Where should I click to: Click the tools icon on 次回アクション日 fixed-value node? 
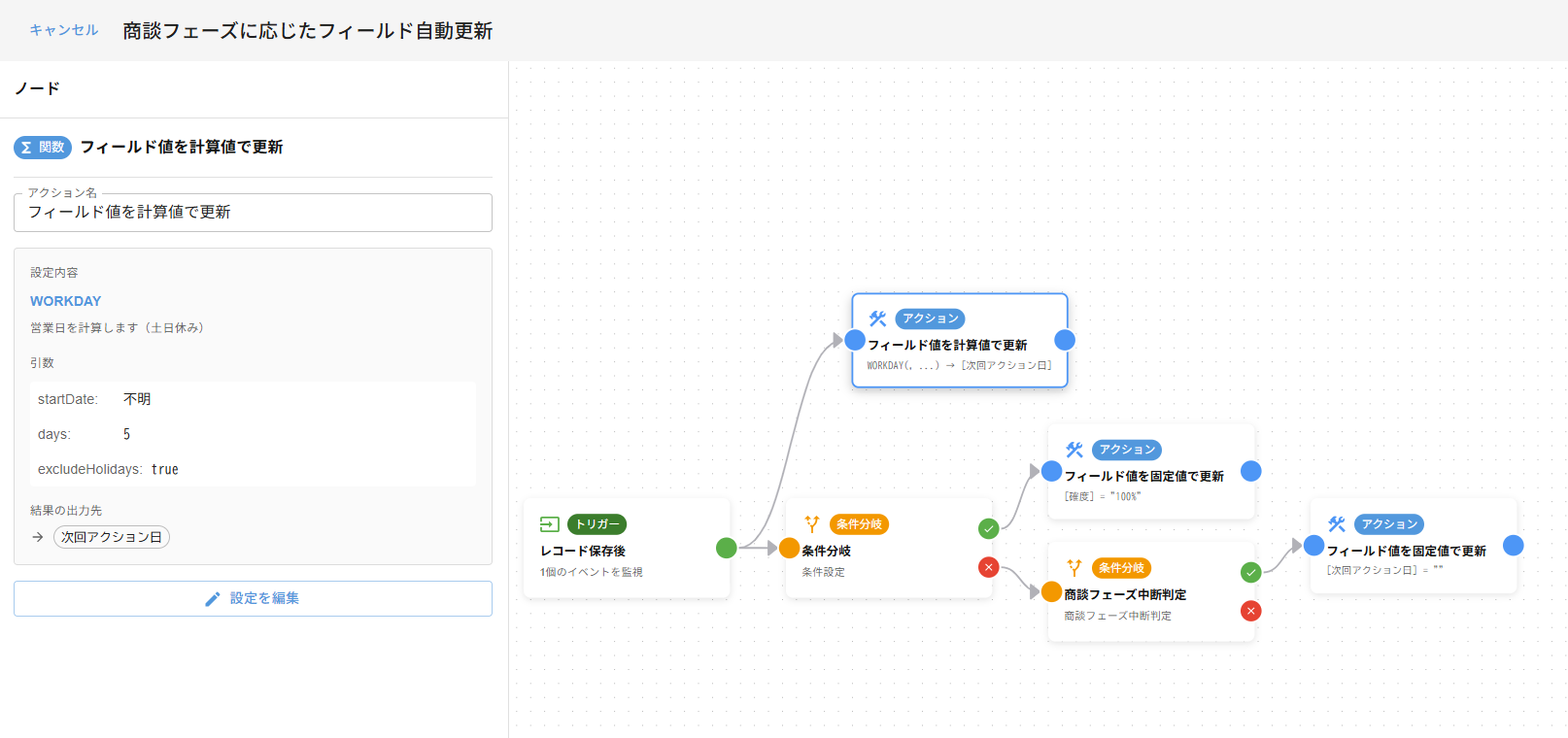pyautogui.click(x=1337, y=524)
